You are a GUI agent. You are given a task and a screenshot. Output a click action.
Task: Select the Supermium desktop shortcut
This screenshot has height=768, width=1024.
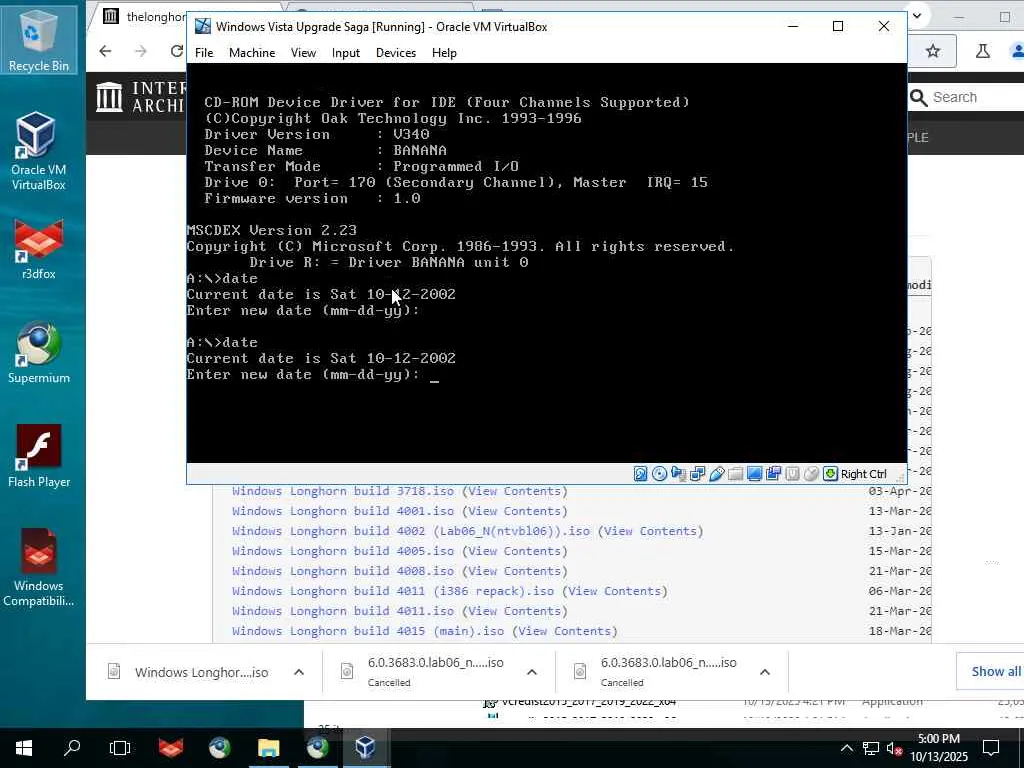(39, 353)
